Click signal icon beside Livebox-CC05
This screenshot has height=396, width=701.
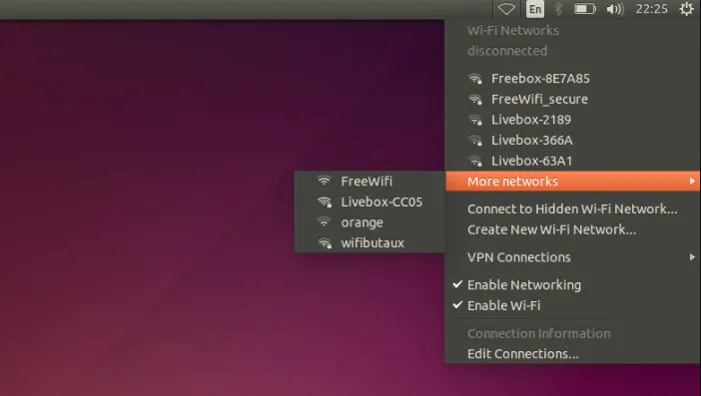pyautogui.click(x=324, y=202)
